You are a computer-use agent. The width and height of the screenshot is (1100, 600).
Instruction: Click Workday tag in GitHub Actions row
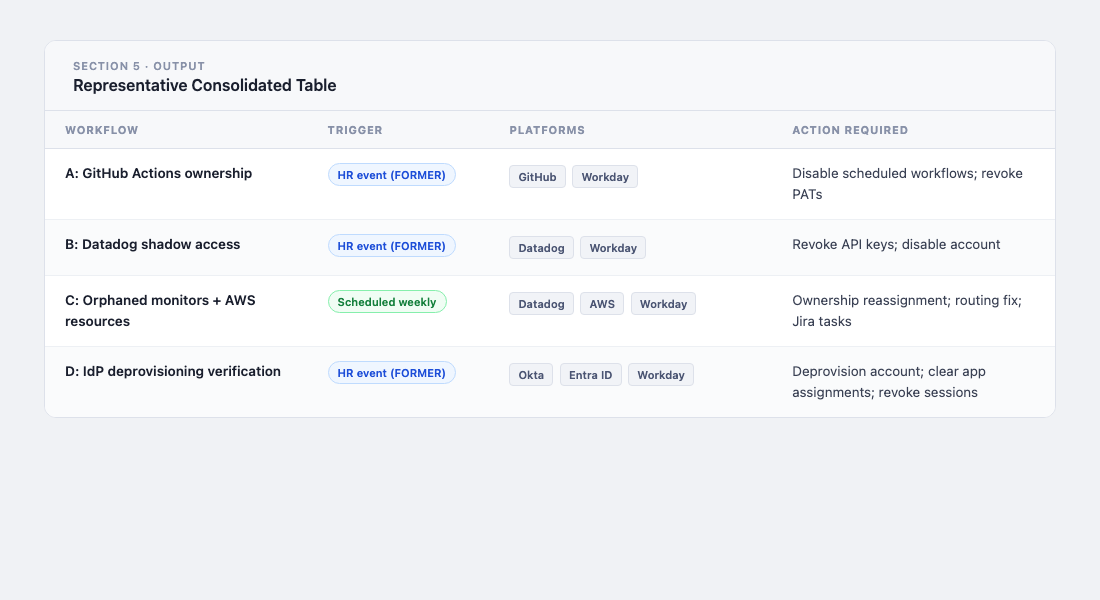pos(605,177)
